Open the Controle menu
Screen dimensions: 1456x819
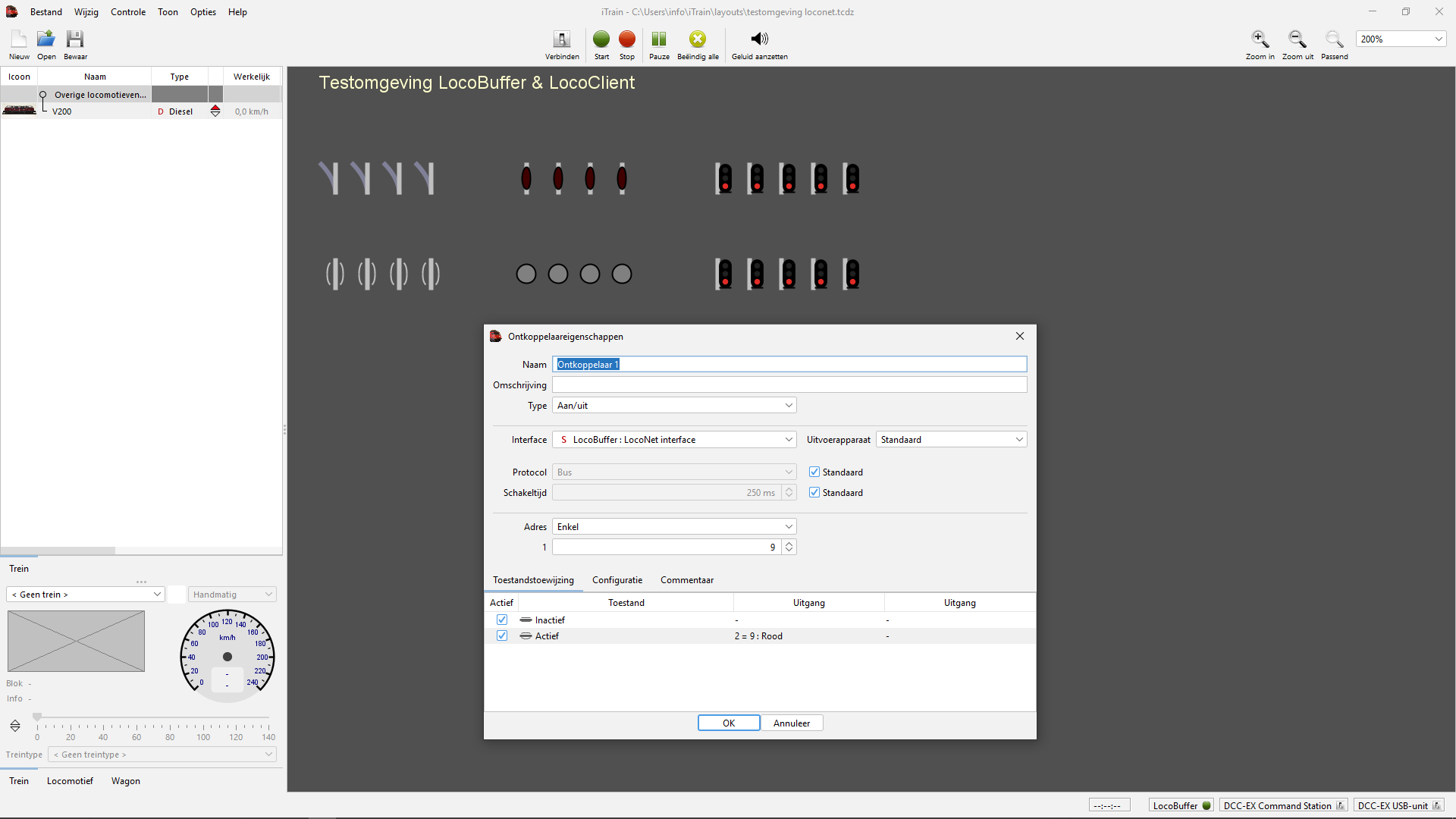coord(127,12)
